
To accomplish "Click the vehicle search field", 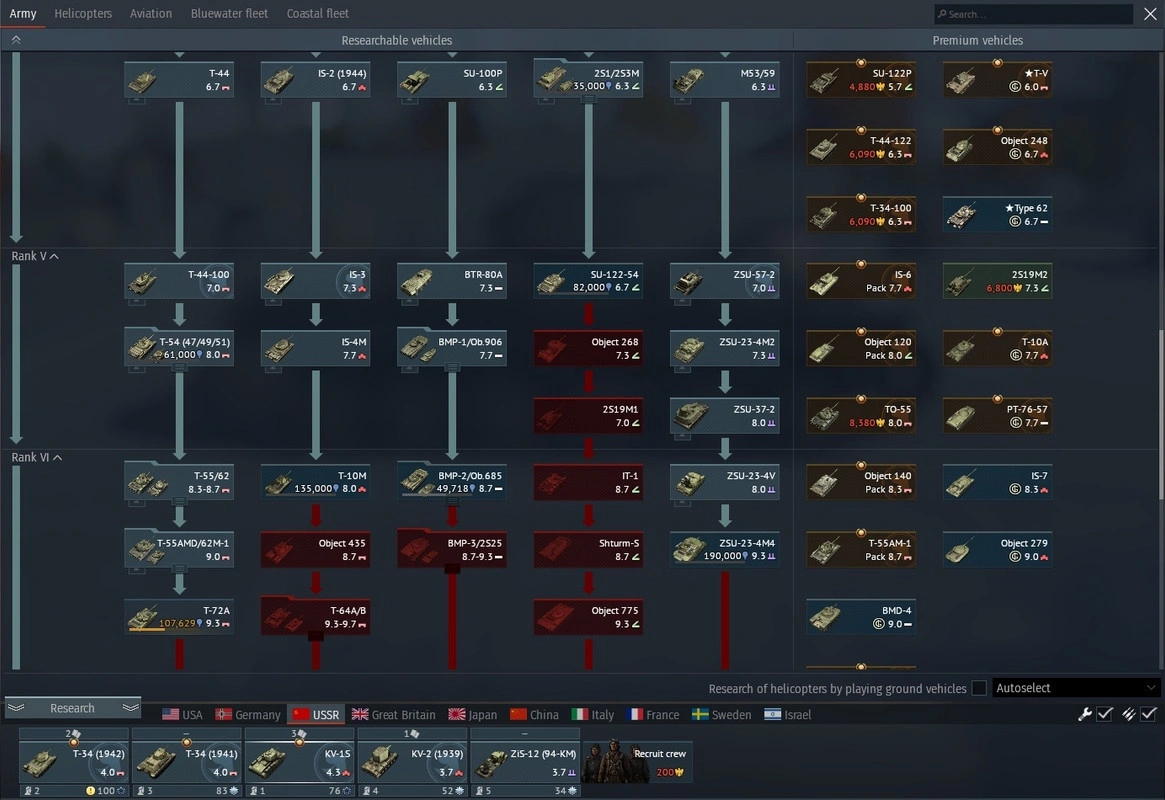I will [x=1035, y=14].
